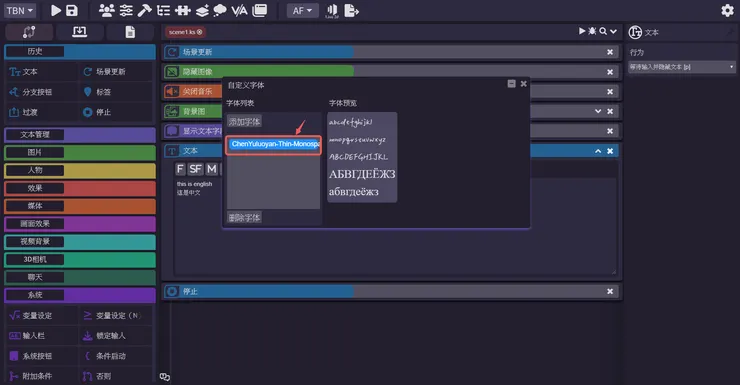740x385 pixels.
Task: Minimize the 自定义字体 dialog
Action: tap(512, 84)
